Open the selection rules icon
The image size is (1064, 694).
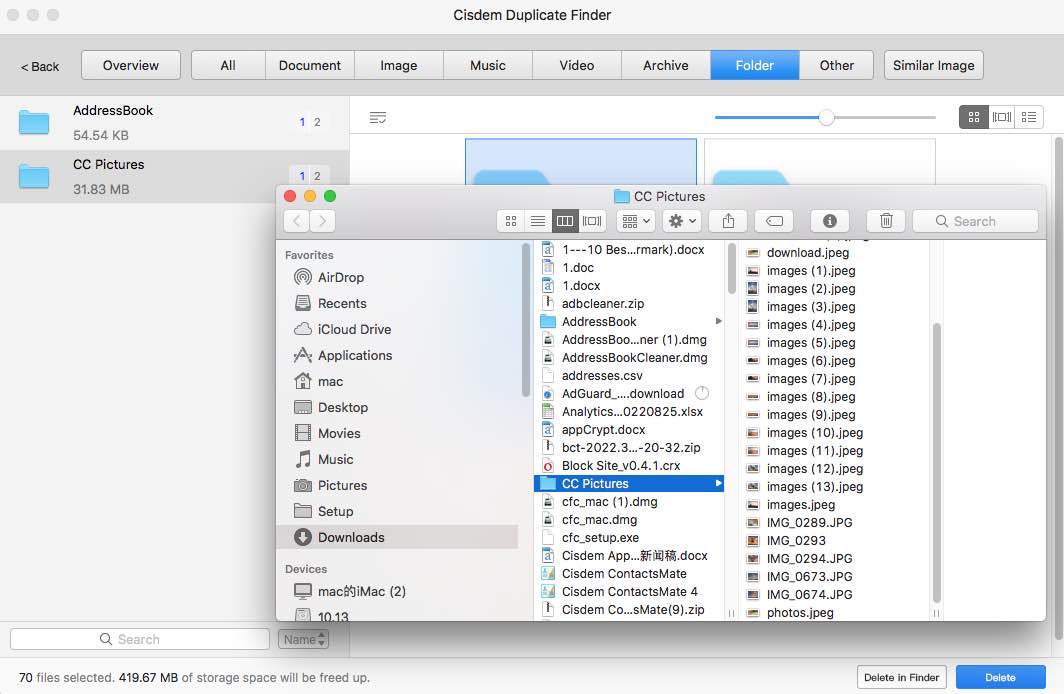(x=378, y=118)
